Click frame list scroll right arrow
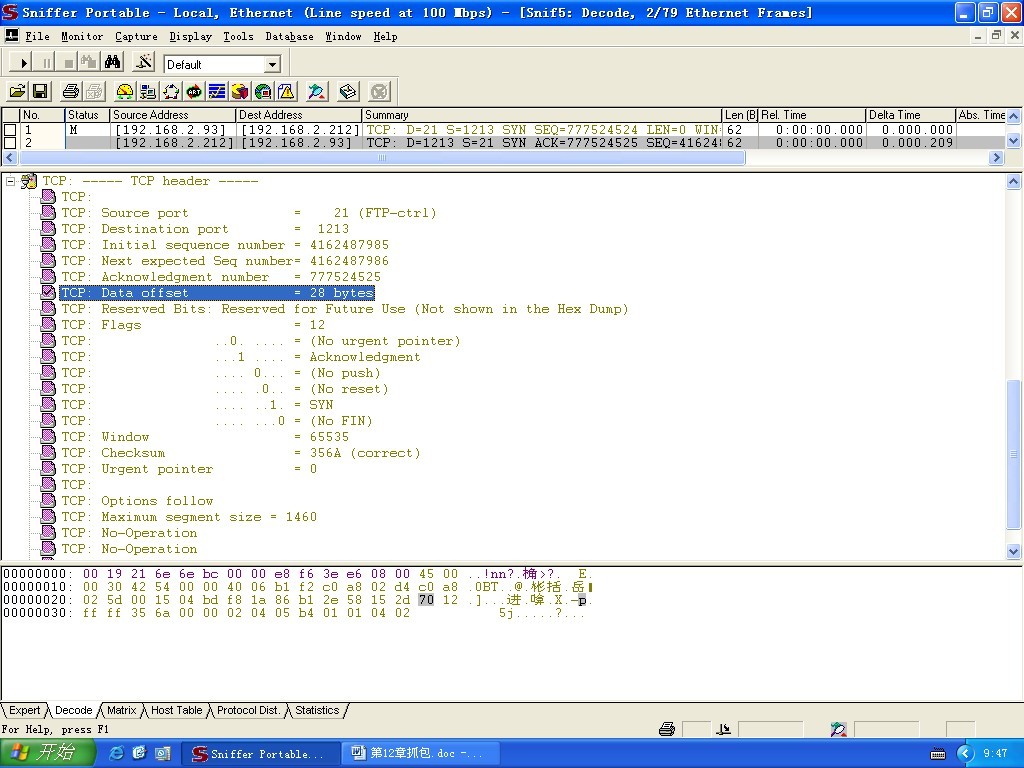 pos(997,157)
